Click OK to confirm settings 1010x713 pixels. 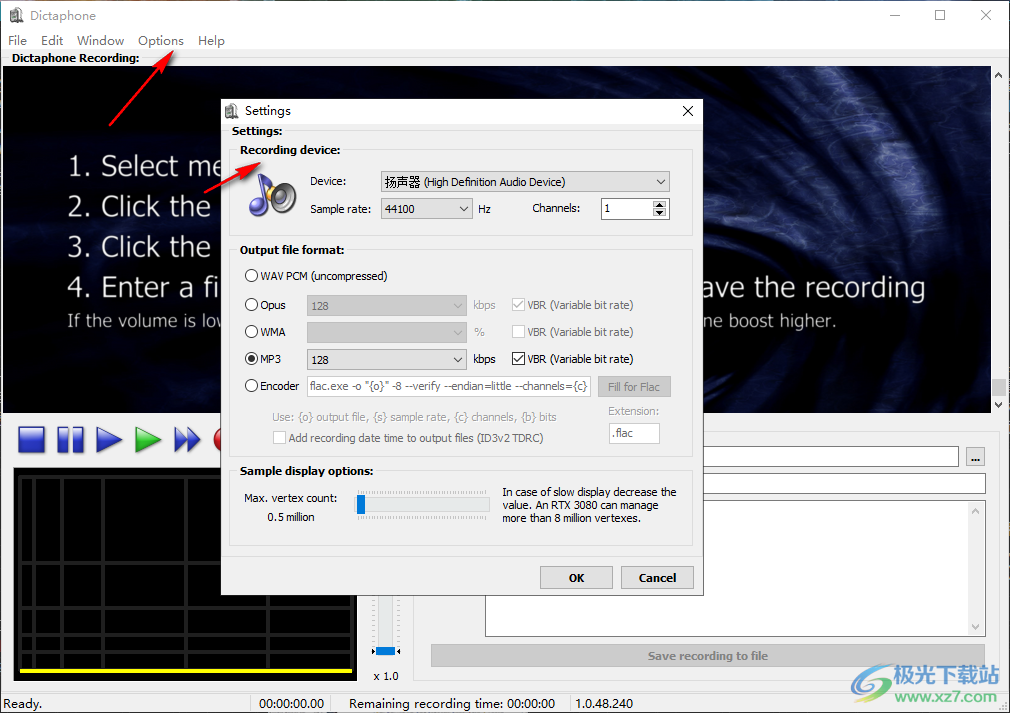pos(576,578)
